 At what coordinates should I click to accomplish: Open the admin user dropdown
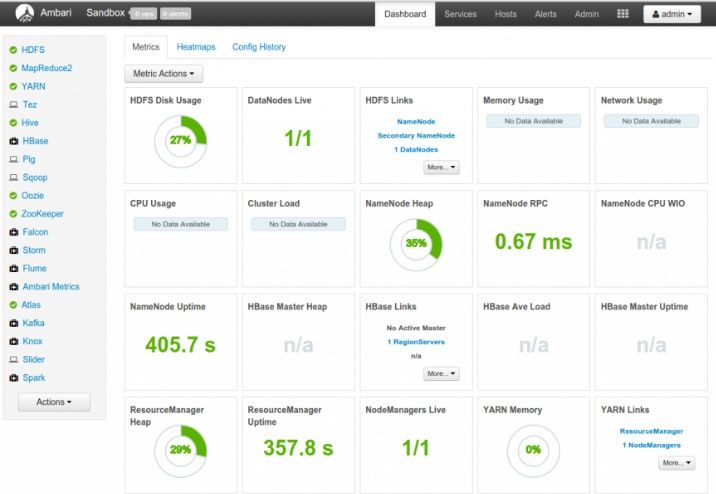pos(672,14)
